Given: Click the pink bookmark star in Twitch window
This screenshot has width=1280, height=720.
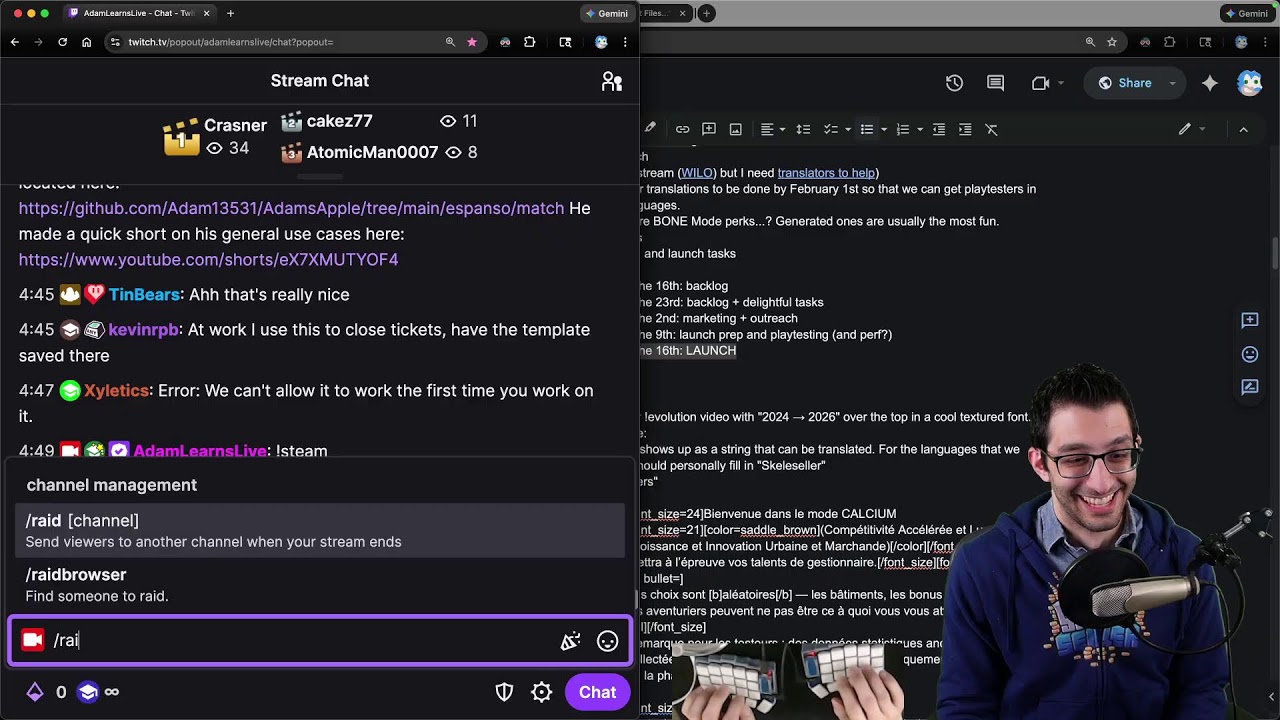Looking at the screenshot, I should pyautogui.click(x=472, y=42).
